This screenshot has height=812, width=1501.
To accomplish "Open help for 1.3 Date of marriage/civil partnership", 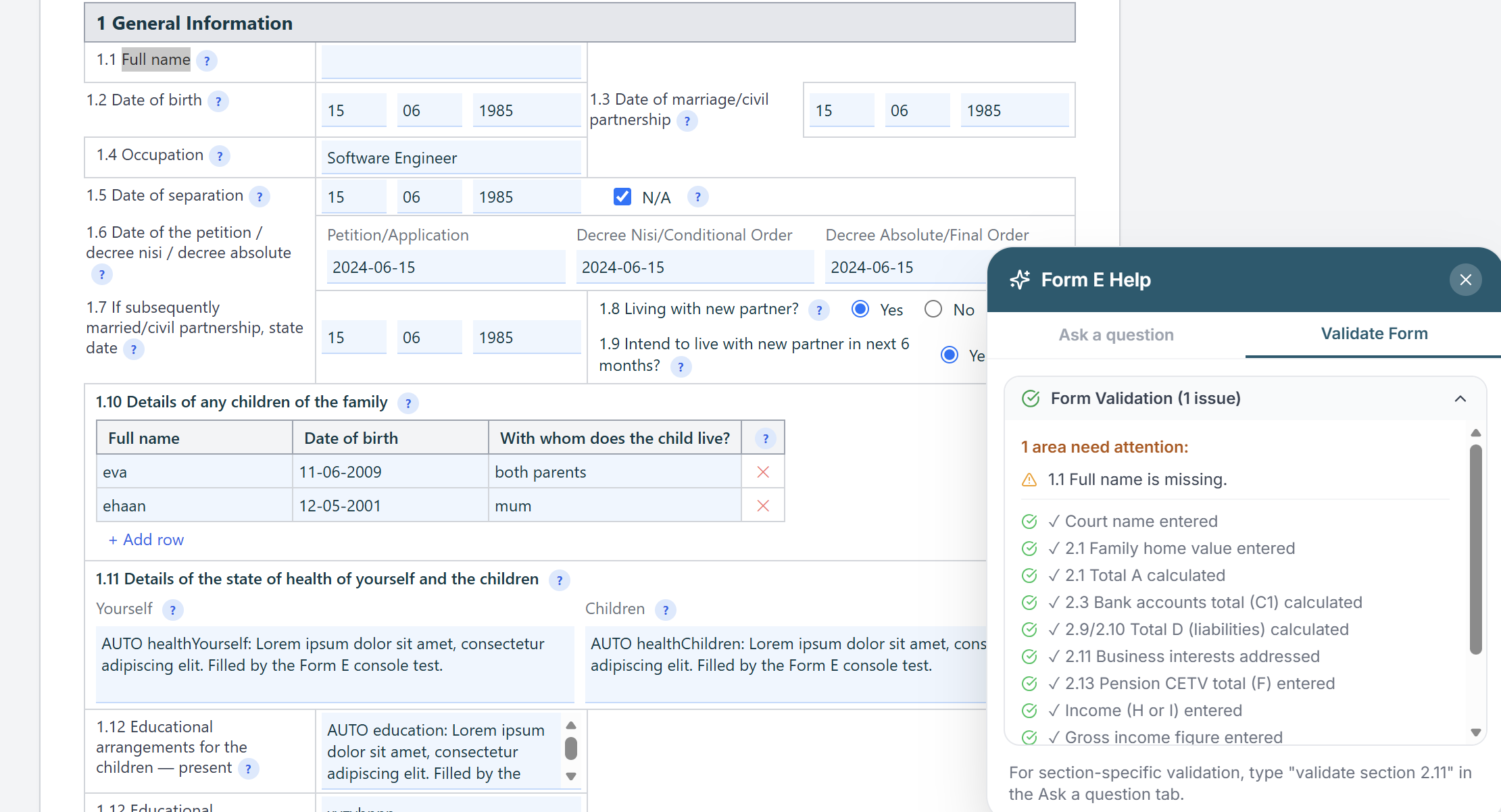I will [x=687, y=121].
